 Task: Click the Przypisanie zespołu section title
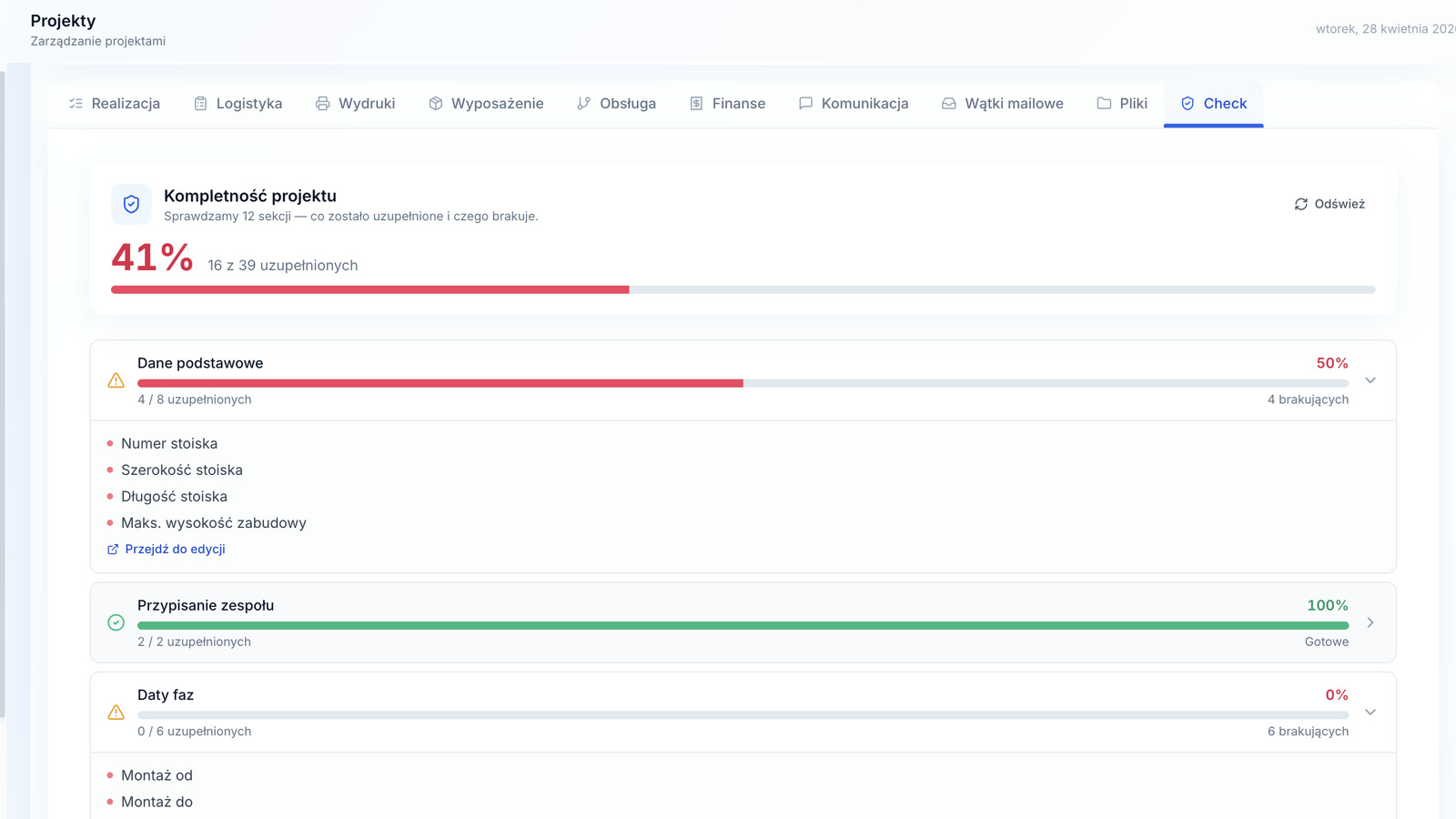point(206,605)
